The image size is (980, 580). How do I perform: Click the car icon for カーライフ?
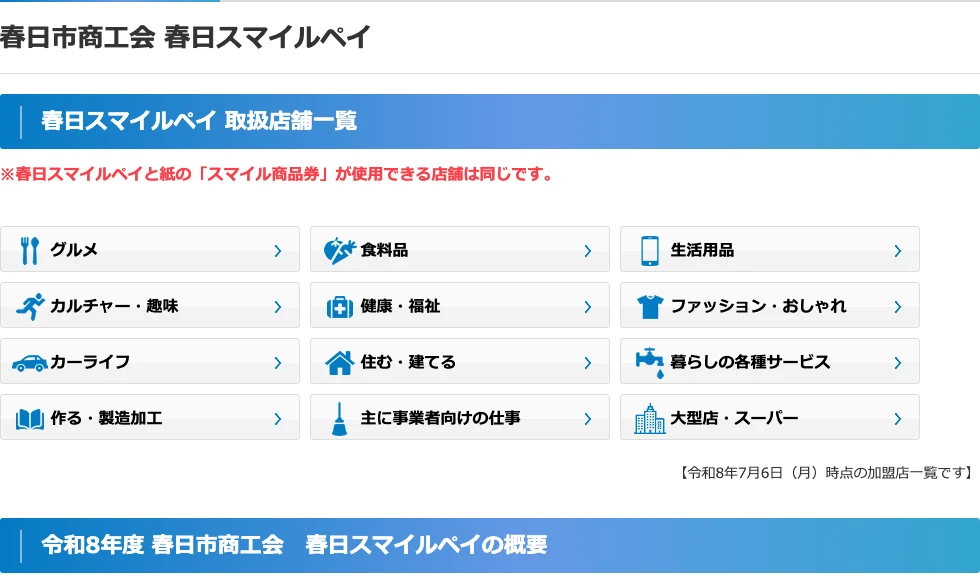30,362
